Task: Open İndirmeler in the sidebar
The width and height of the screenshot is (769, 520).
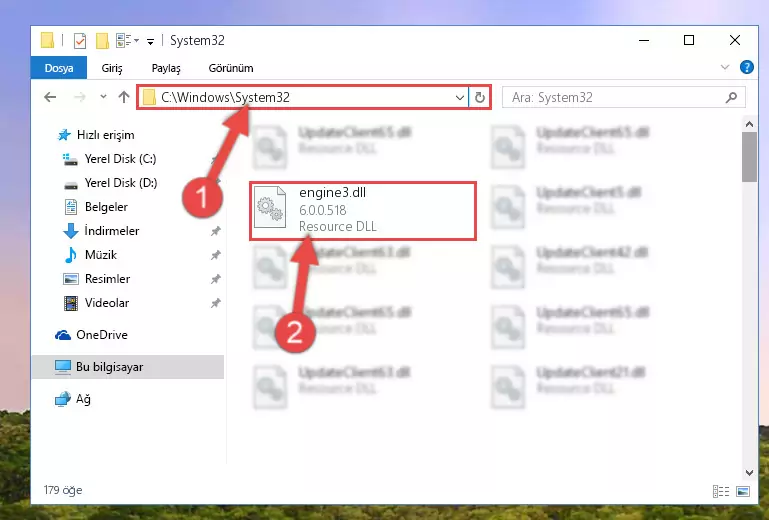Action: click(x=111, y=231)
